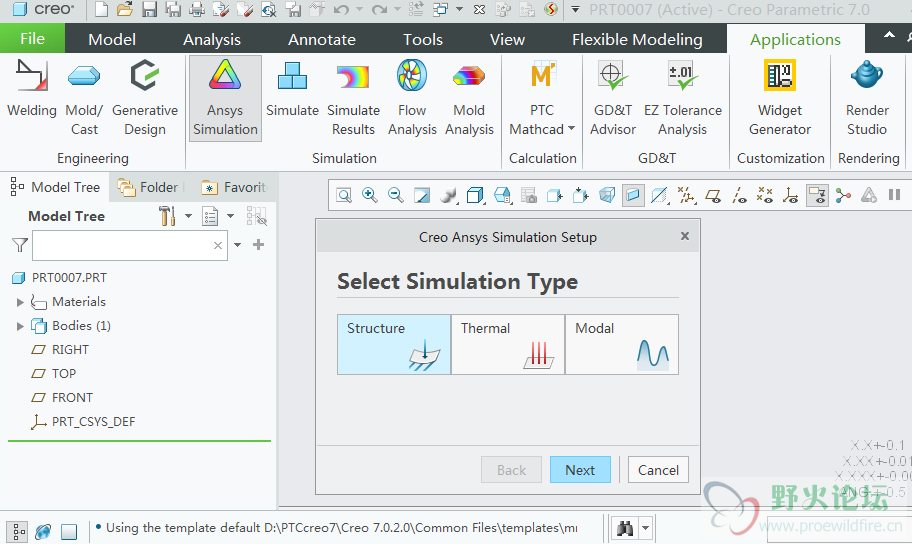Click the Refit zoom icon
The height and width of the screenshot is (544, 912).
344,195
